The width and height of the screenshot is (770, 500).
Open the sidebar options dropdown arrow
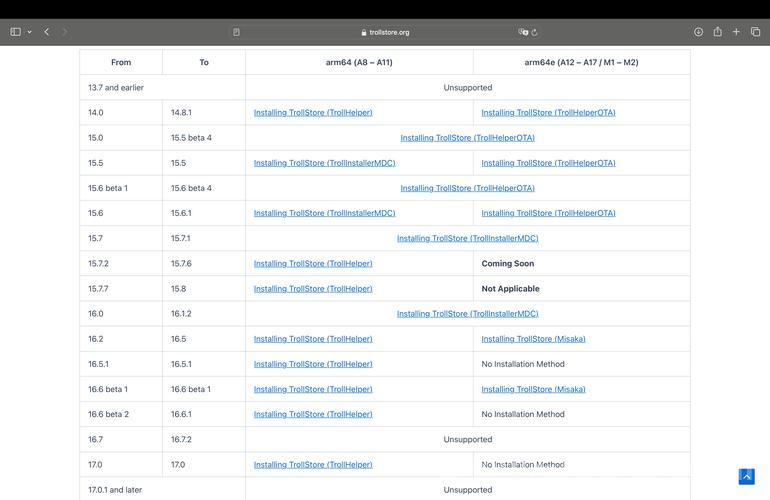click(x=29, y=32)
